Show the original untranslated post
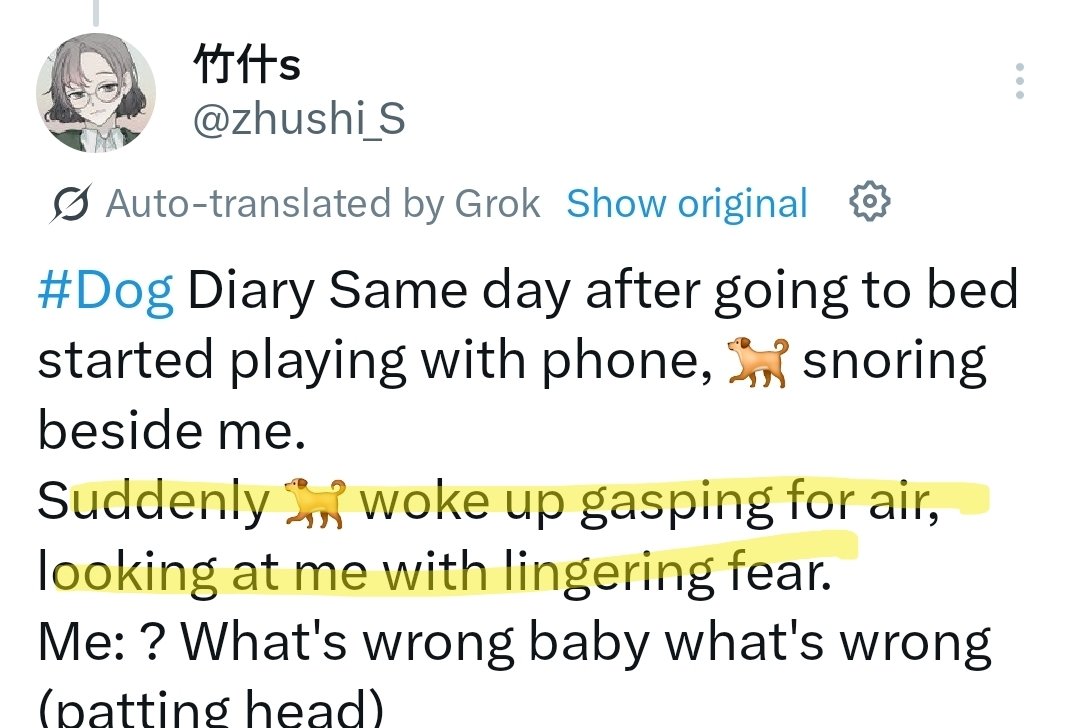This screenshot has width=1080, height=728. coord(687,203)
